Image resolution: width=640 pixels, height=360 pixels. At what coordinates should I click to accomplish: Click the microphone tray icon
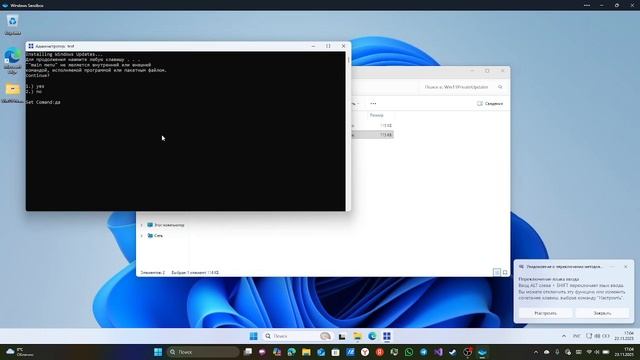557,352
